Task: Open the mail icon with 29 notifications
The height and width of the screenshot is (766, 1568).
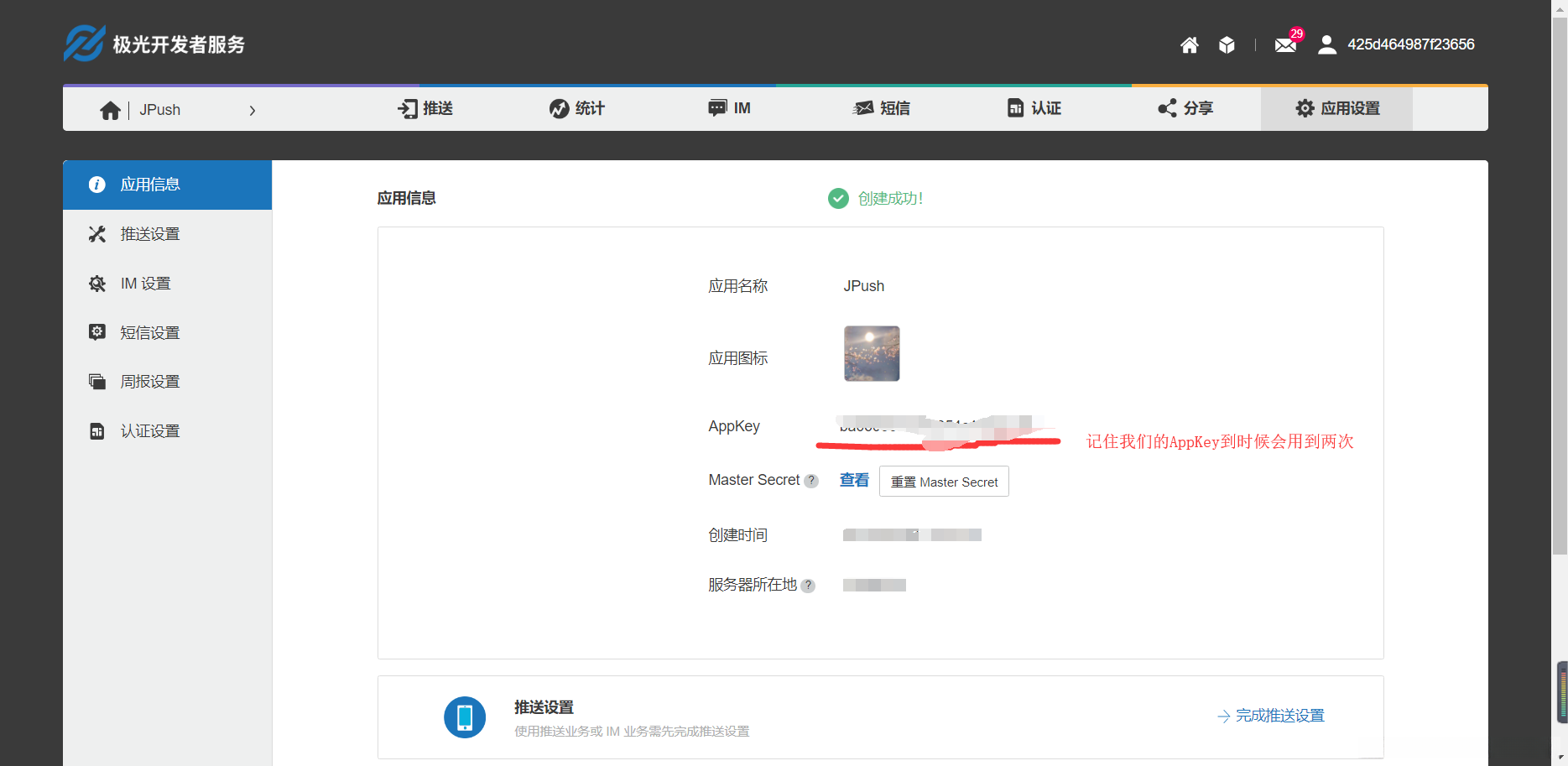Action: (1284, 44)
